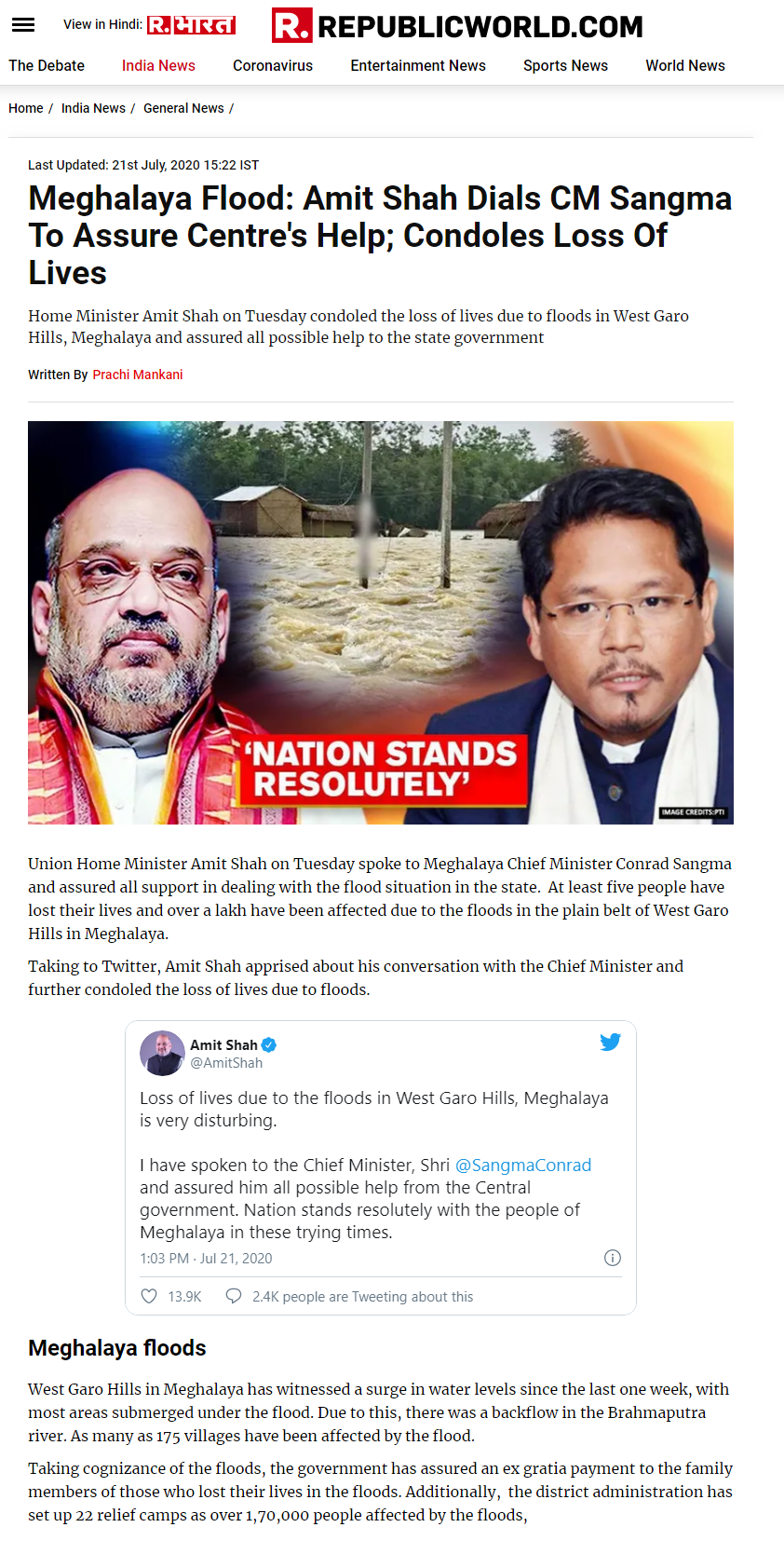Open author Prachi Mankani's page
Image resolution: width=784 pixels, height=1568 pixels.
coord(138,375)
